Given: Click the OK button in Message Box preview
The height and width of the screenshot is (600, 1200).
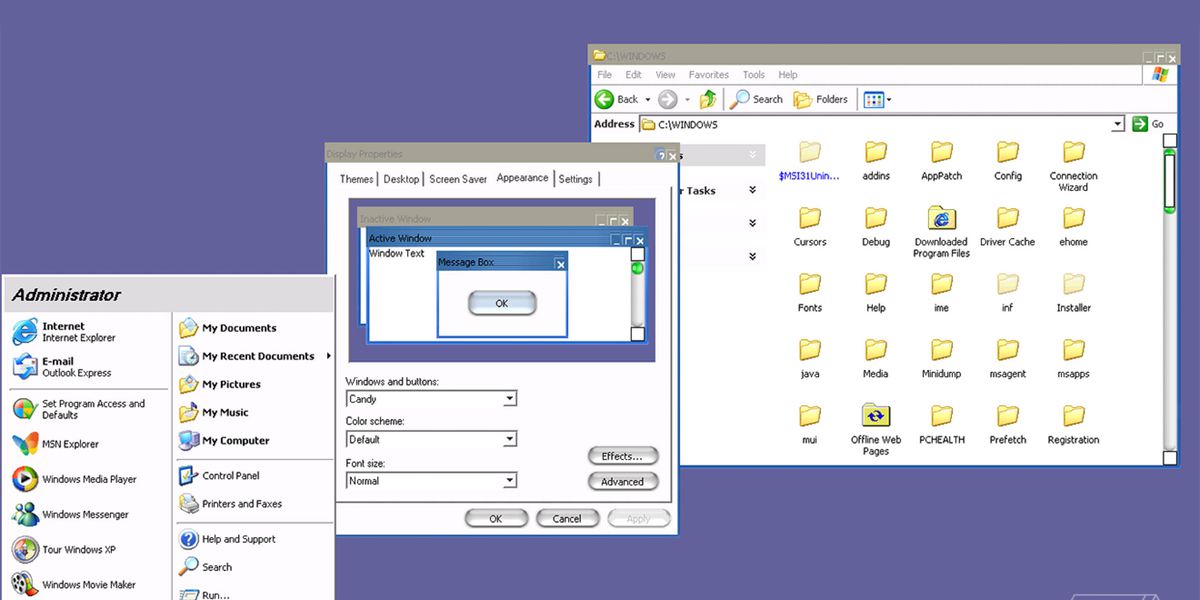Looking at the screenshot, I should (x=501, y=303).
